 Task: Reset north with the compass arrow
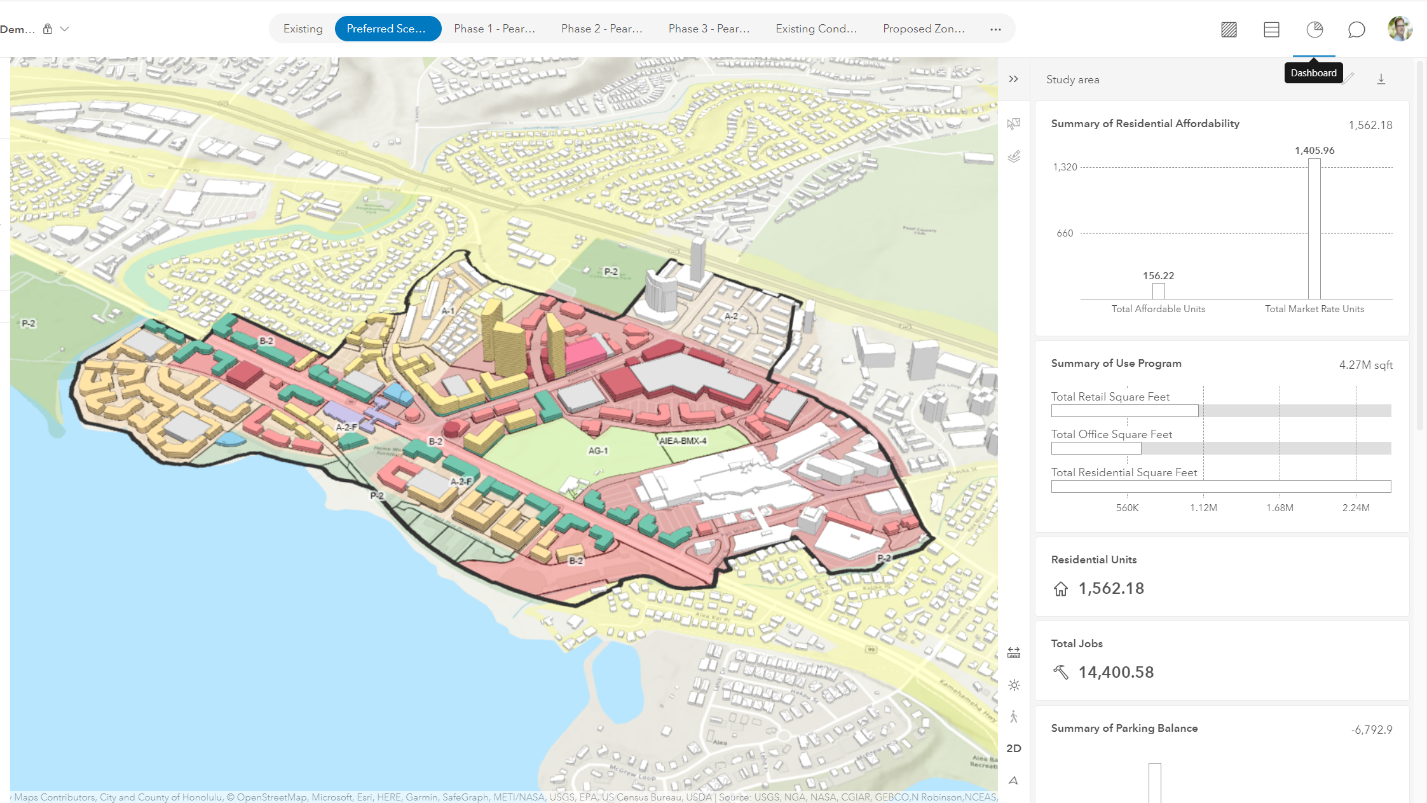click(1013, 779)
